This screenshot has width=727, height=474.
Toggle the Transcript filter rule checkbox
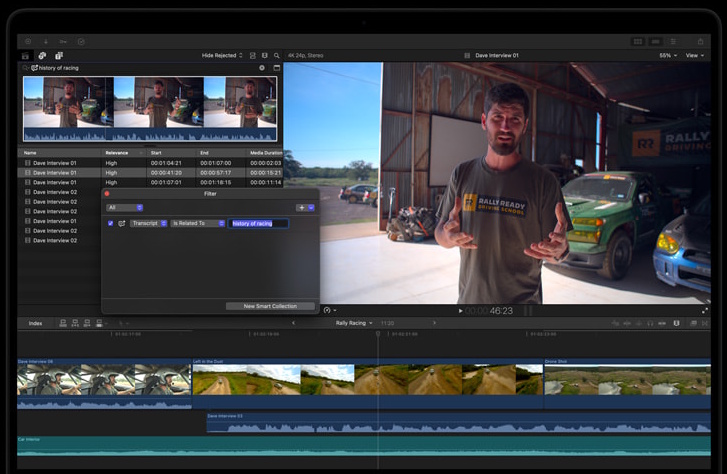click(110, 223)
